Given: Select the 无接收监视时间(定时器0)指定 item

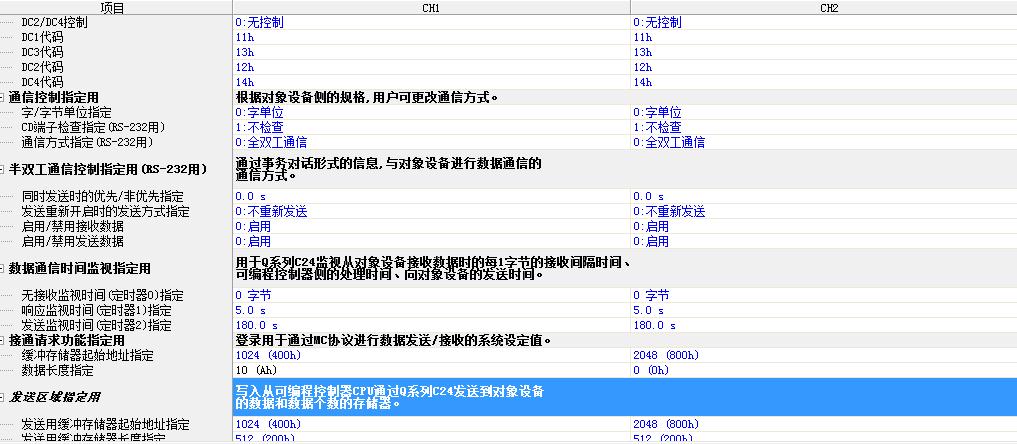Looking at the screenshot, I should pos(102,295).
